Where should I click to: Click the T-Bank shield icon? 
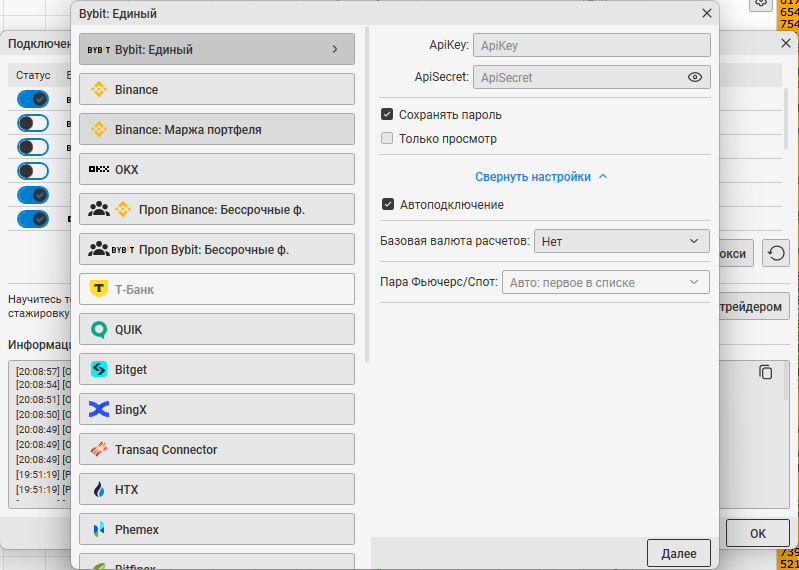[x=99, y=290]
